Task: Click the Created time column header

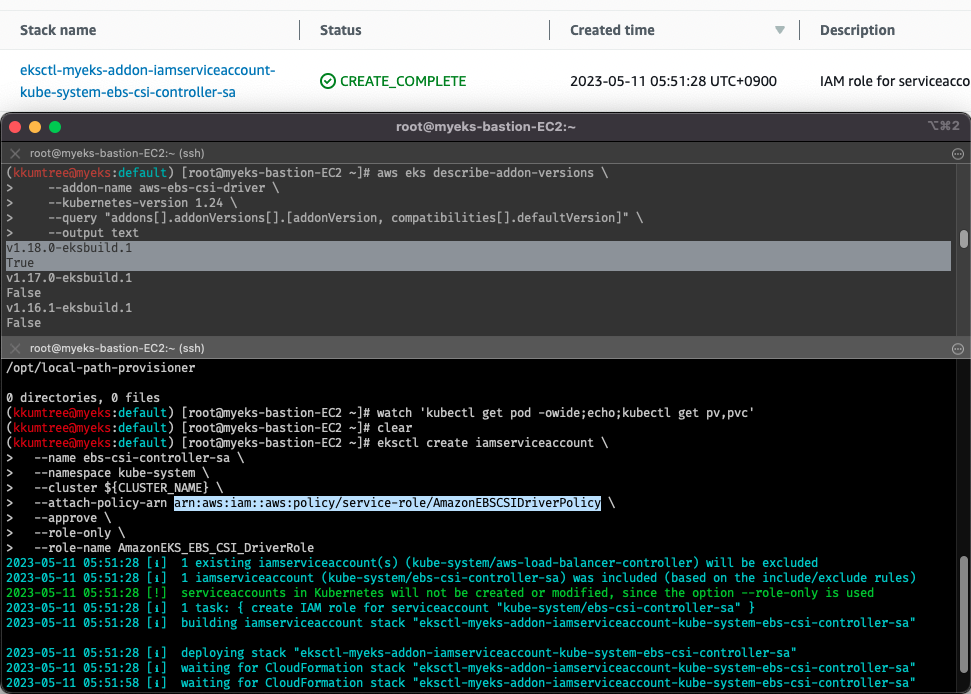Action: point(612,30)
